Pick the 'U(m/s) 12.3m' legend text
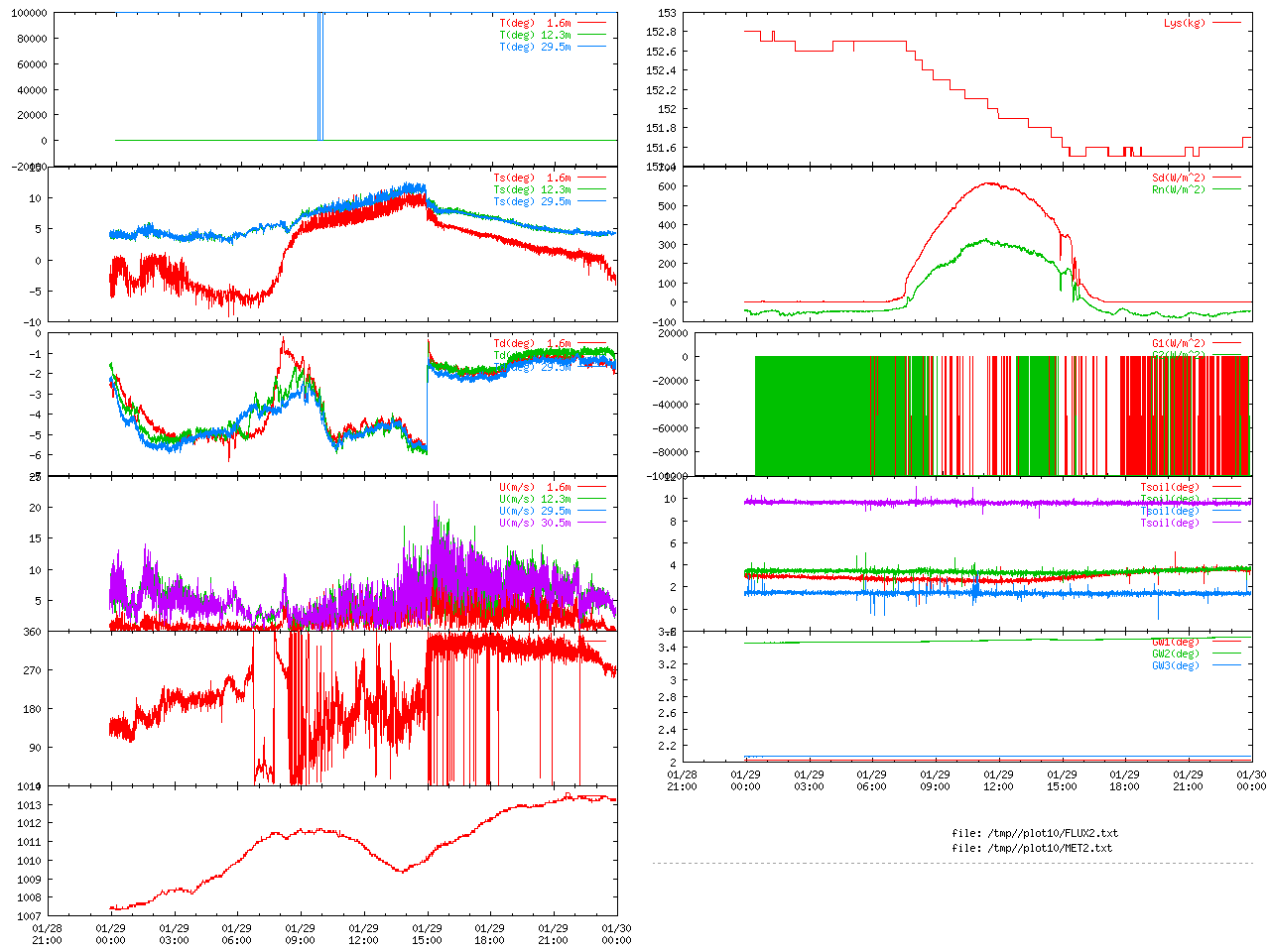Image resolution: width=1270 pixels, height=952 pixels. (x=535, y=499)
